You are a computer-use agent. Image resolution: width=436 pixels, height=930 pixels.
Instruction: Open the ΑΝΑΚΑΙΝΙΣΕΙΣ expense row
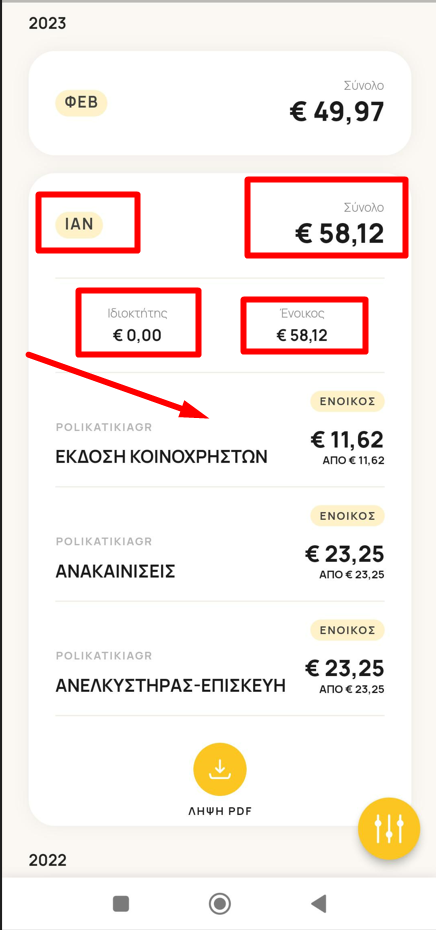(x=220, y=544)
